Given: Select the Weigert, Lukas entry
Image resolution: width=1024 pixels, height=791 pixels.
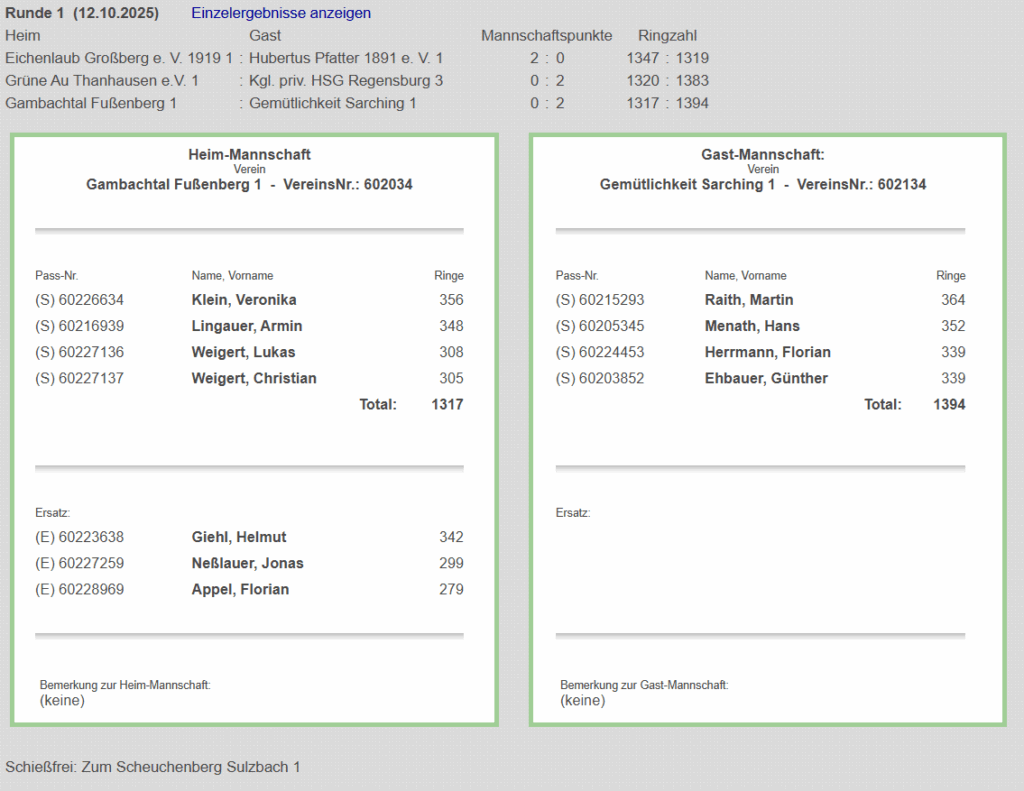Looking at the screenshot, I should [x=243, y=352].
